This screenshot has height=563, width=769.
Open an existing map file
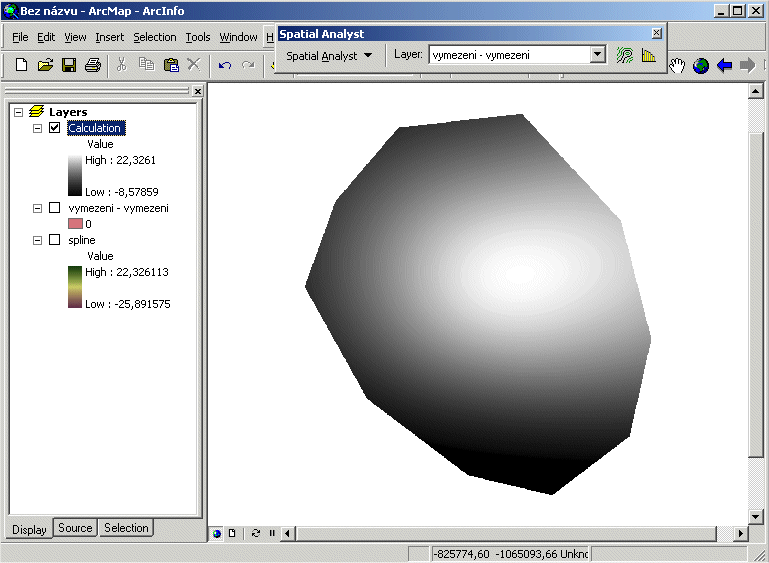coord(45,65)
